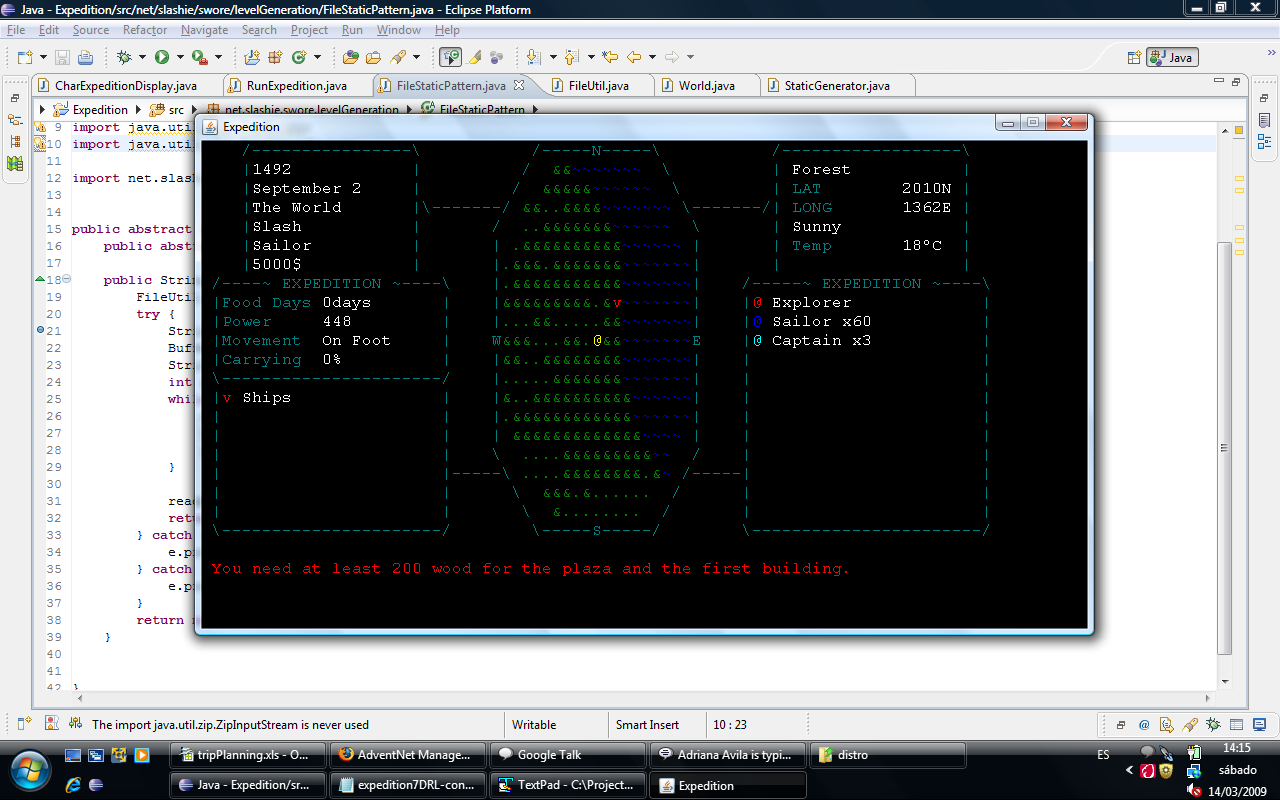Select the Java perspective button
The width and height of the screenshot is (1280, 800).
point(1172,57)
